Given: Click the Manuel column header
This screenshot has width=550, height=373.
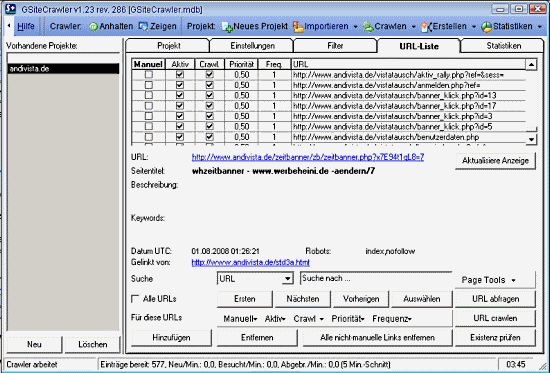Looking at the screenshot, I should (149, 64).
